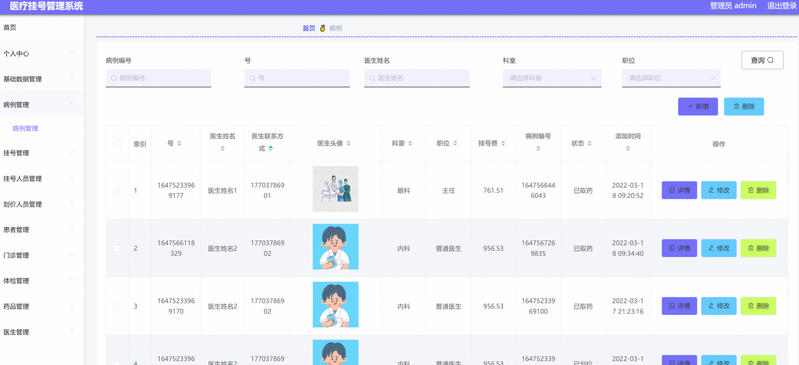The image size is (799, 365).
Task: Sort by 医生头像 column sort icon
Action: (x=349, y=144)
